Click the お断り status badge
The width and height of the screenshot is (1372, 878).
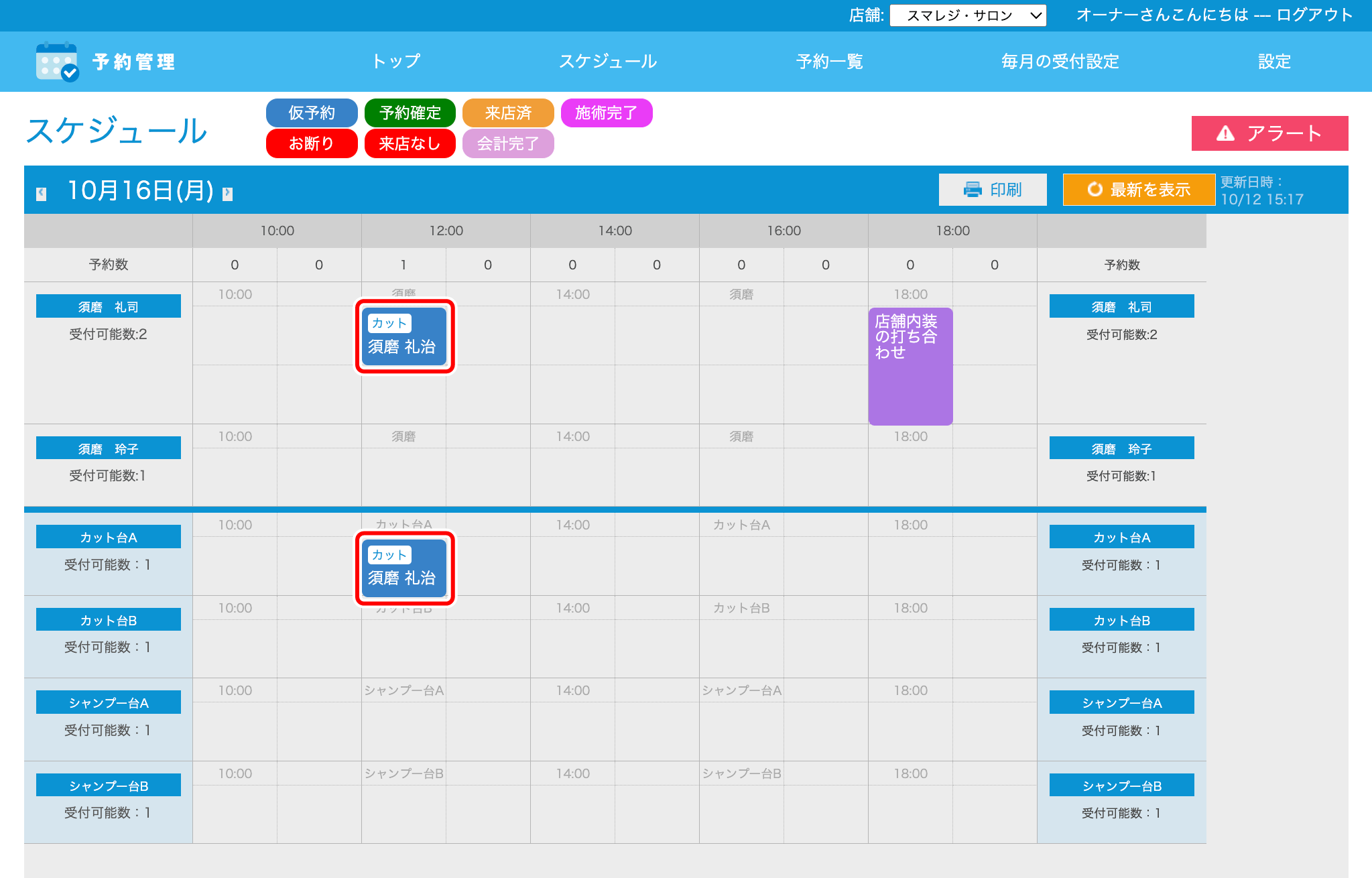pyautogui.click(x=312, y=143)
